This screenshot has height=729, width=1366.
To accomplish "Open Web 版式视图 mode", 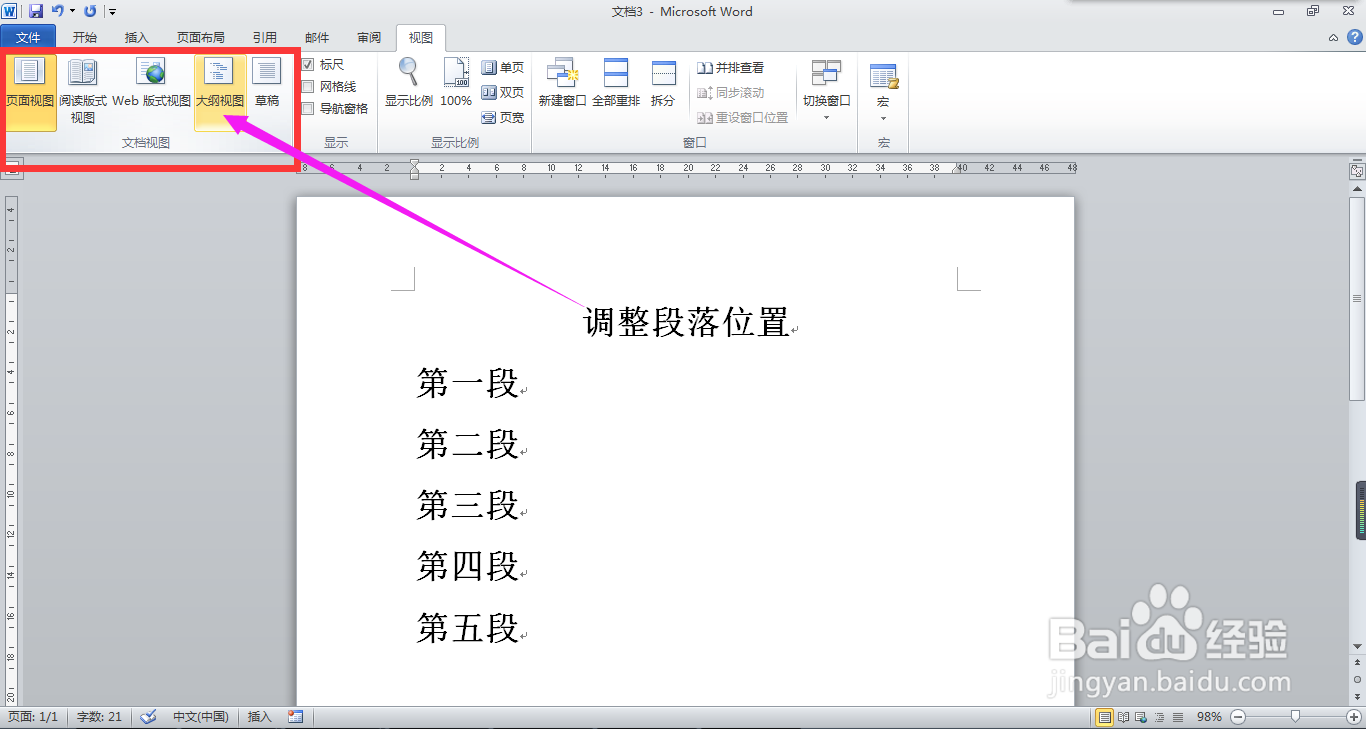I will coord(151,85).
